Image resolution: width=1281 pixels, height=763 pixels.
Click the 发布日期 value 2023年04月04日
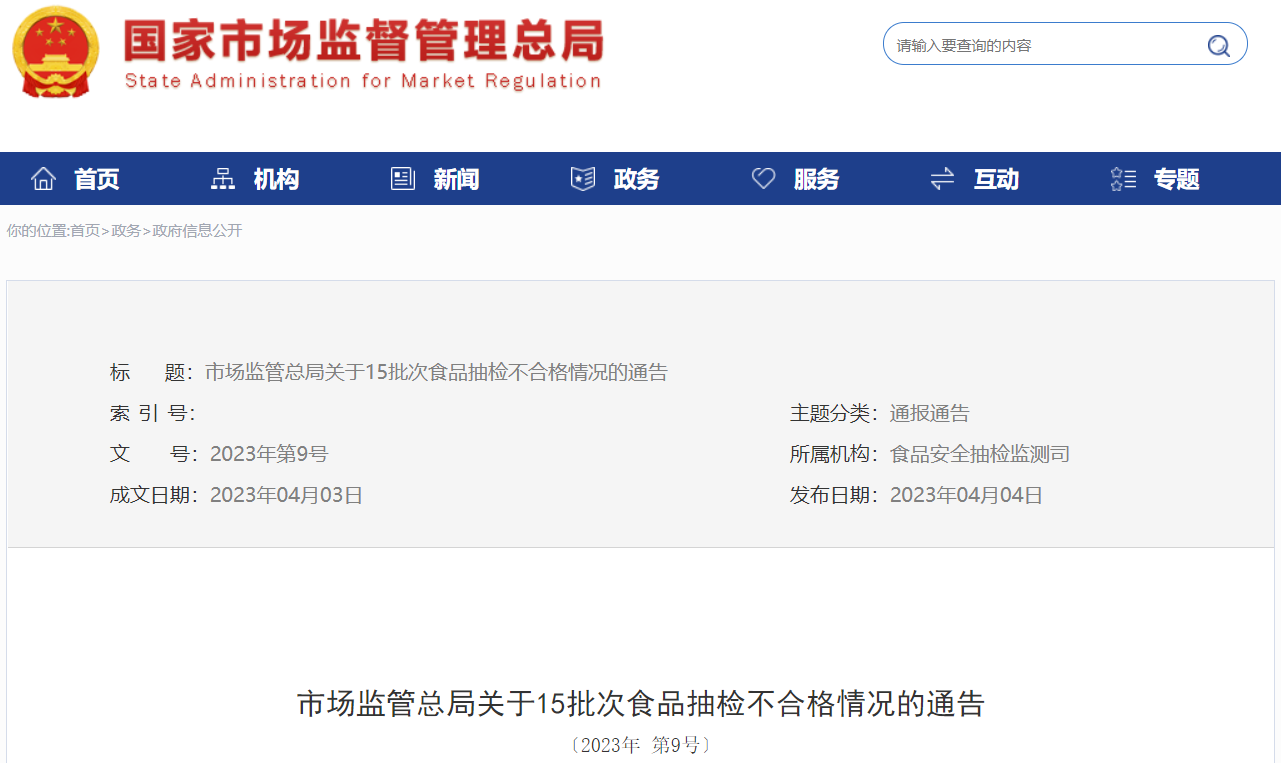(x=966, y=495)
